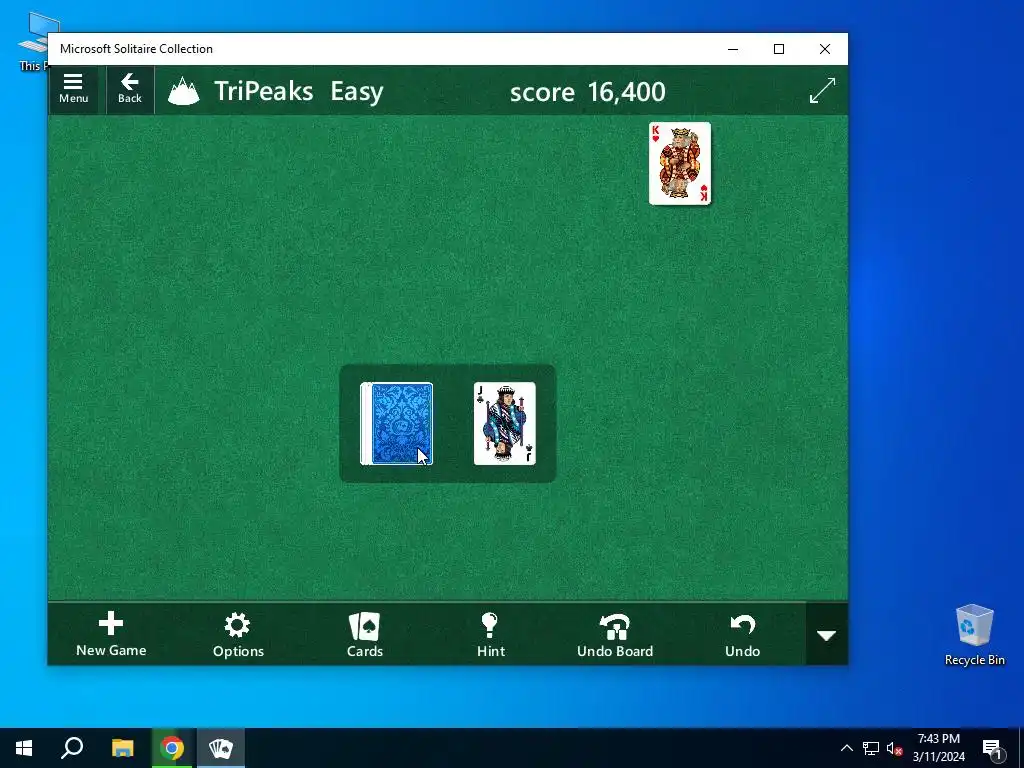
Task: Go Back with the arrow button
Action: (x=129, y=89)
